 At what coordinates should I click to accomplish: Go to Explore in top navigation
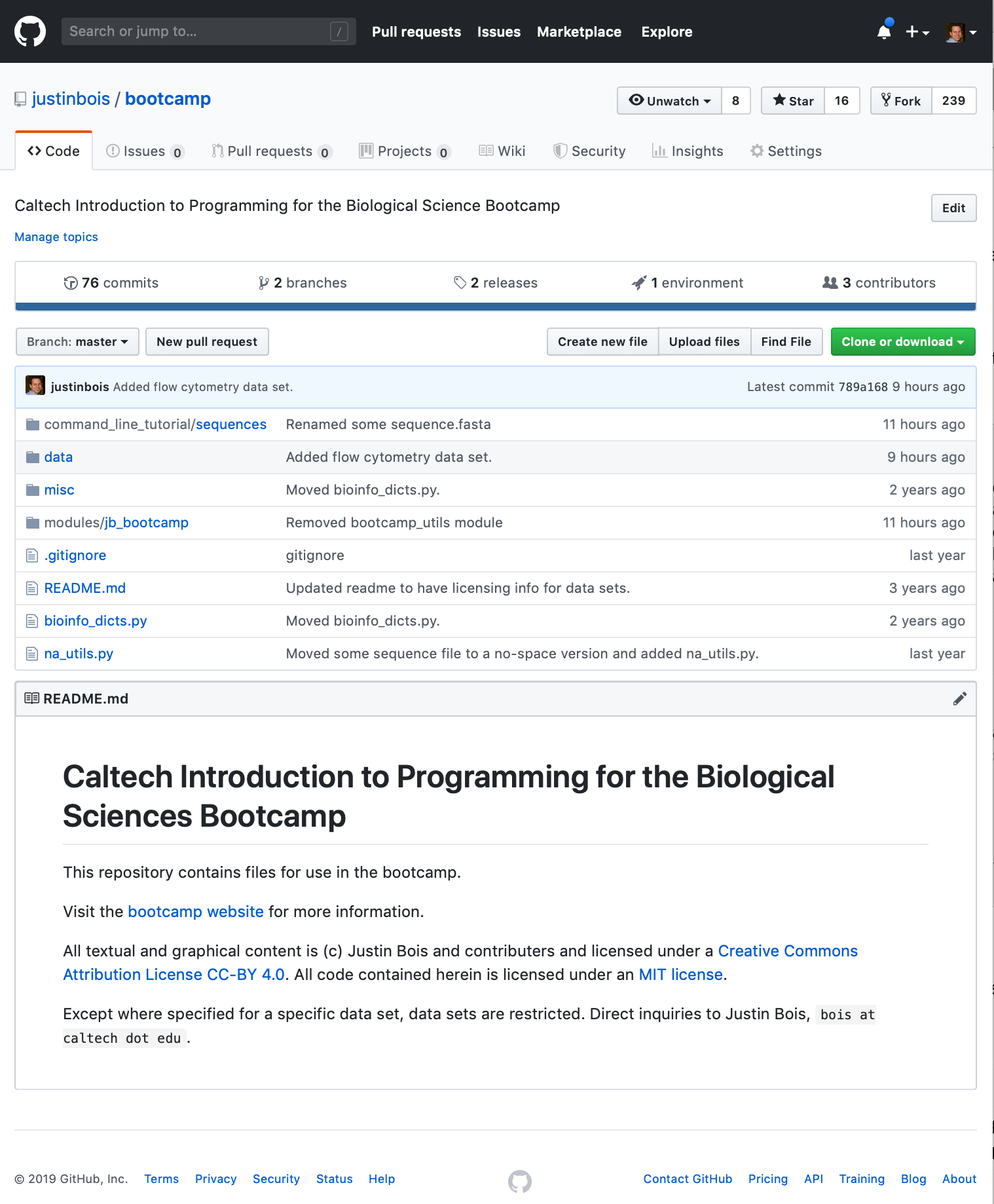[667, 31]
